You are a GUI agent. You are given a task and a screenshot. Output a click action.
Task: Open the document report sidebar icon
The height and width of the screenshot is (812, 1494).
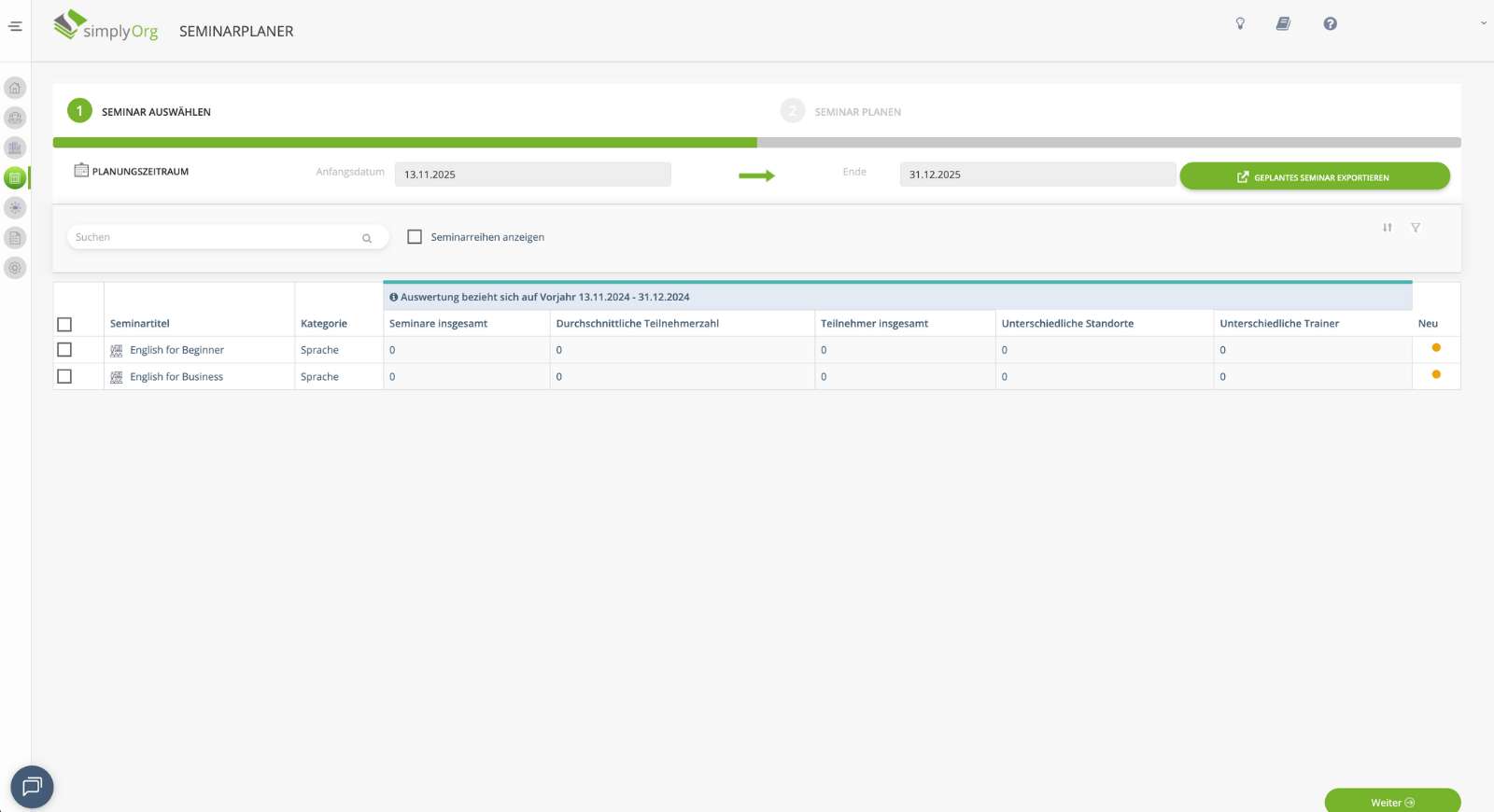pyautogui.click(x=15, y=238)
